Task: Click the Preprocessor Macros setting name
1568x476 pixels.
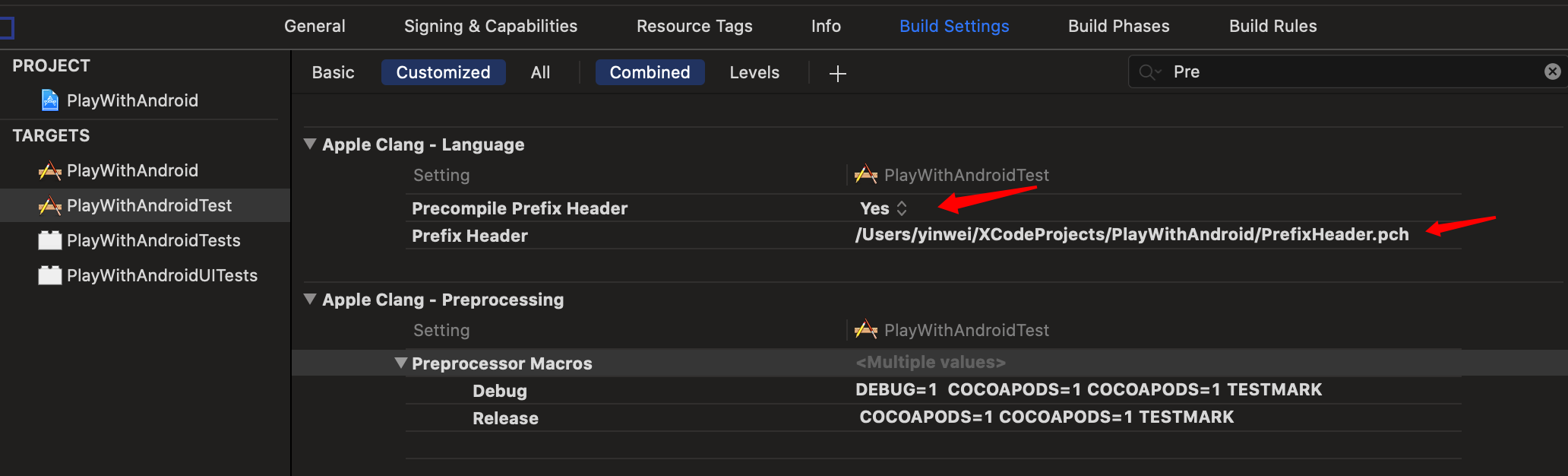Action: [x=502, y=363]
